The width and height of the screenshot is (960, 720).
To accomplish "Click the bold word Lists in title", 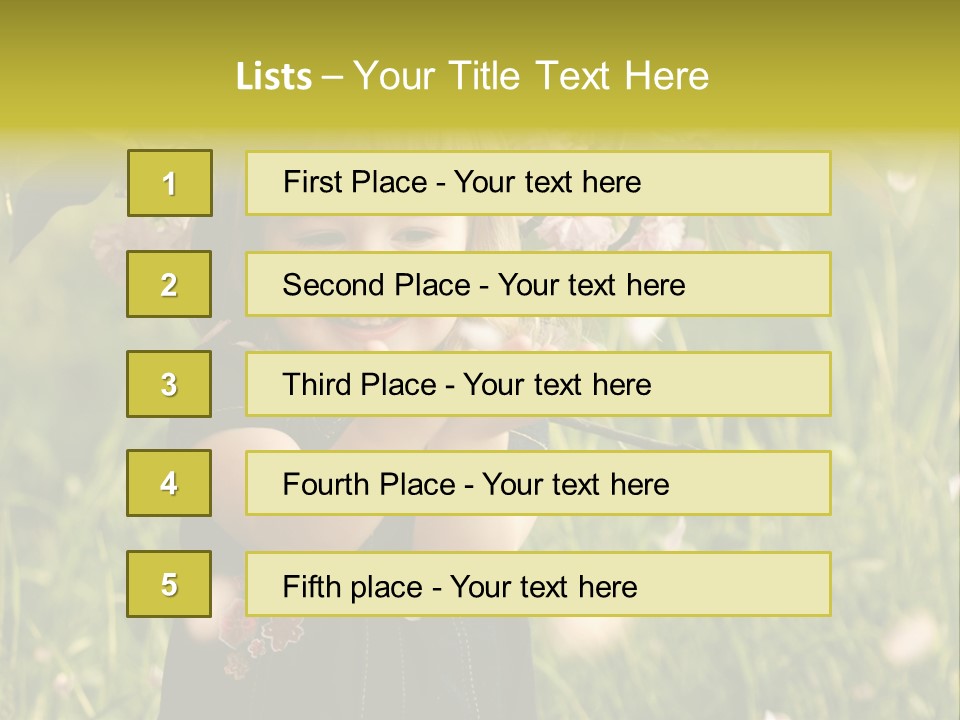I will pos(273,77).
